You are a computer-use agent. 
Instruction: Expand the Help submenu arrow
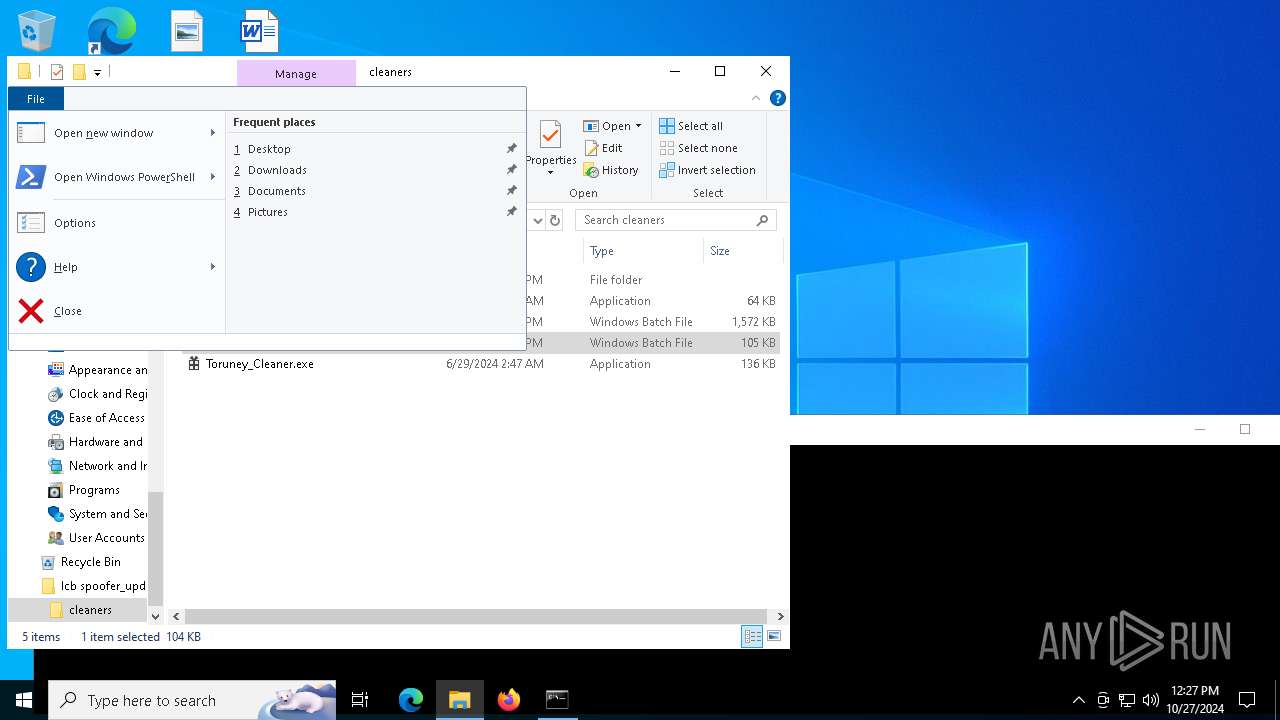(x=213, y=267)
